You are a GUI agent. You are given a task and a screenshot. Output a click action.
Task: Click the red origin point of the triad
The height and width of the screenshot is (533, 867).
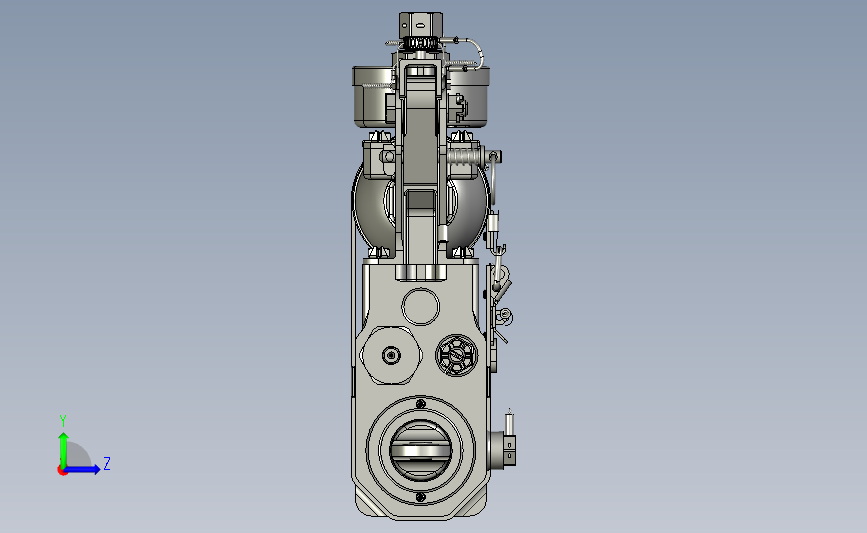[x=62, y=471]
